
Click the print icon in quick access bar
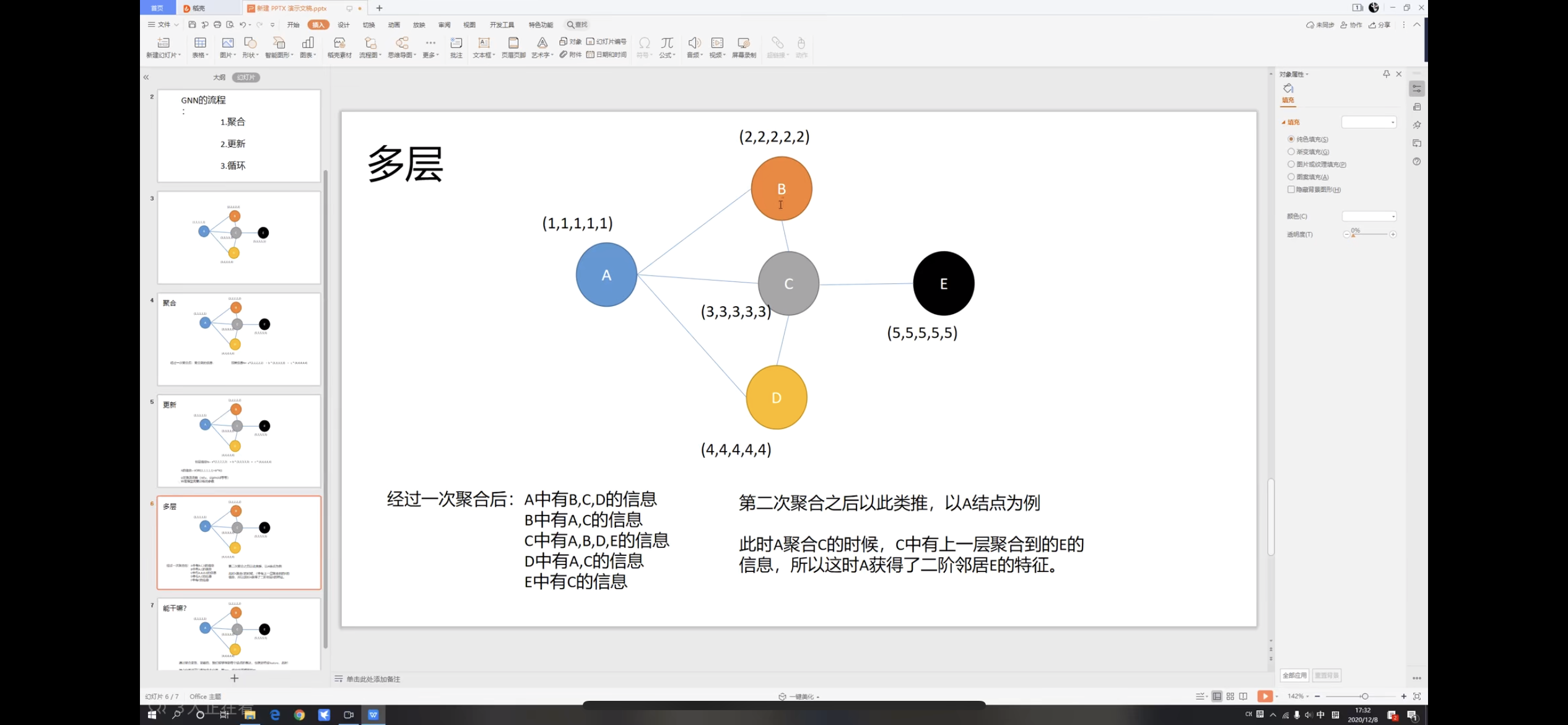(x=217, y=25)
